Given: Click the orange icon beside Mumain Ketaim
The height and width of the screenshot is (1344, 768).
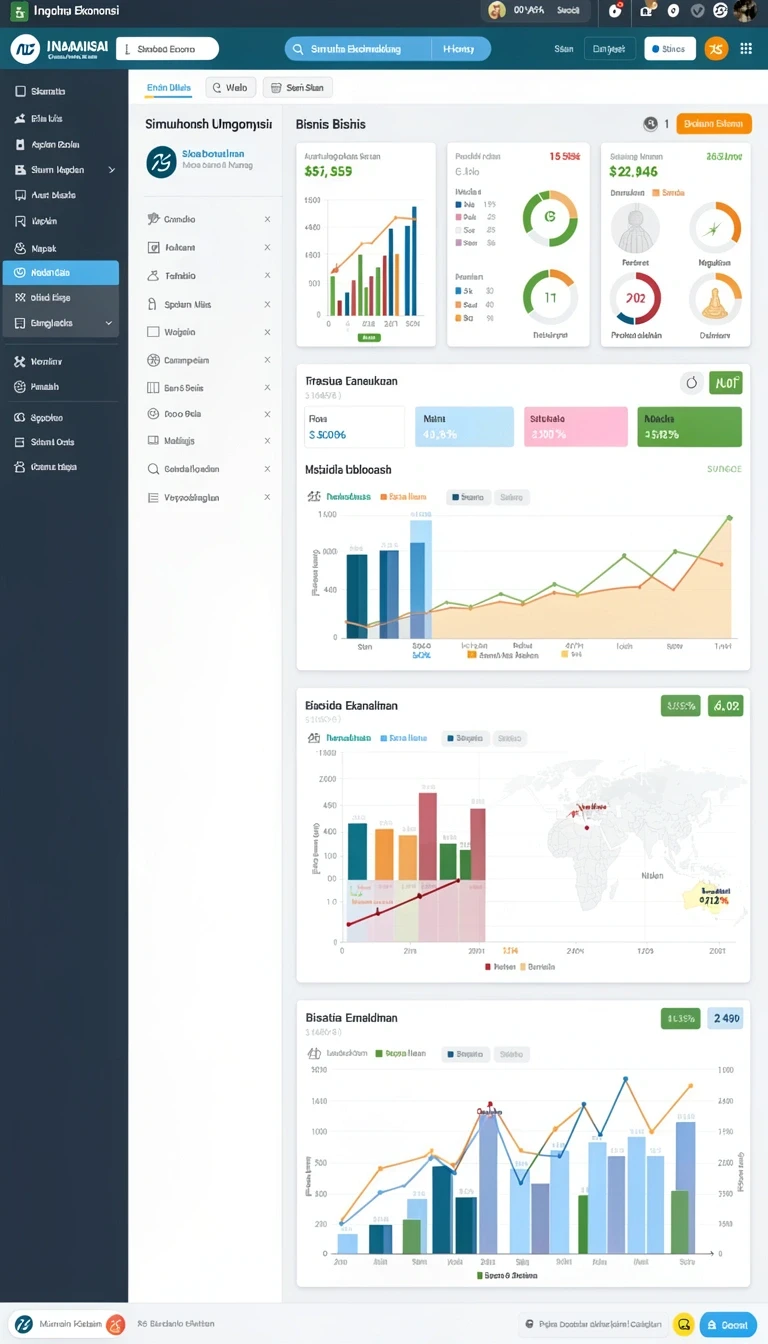Looking at the screenshot, I should pyautogui.click(x=115, y=1324).
